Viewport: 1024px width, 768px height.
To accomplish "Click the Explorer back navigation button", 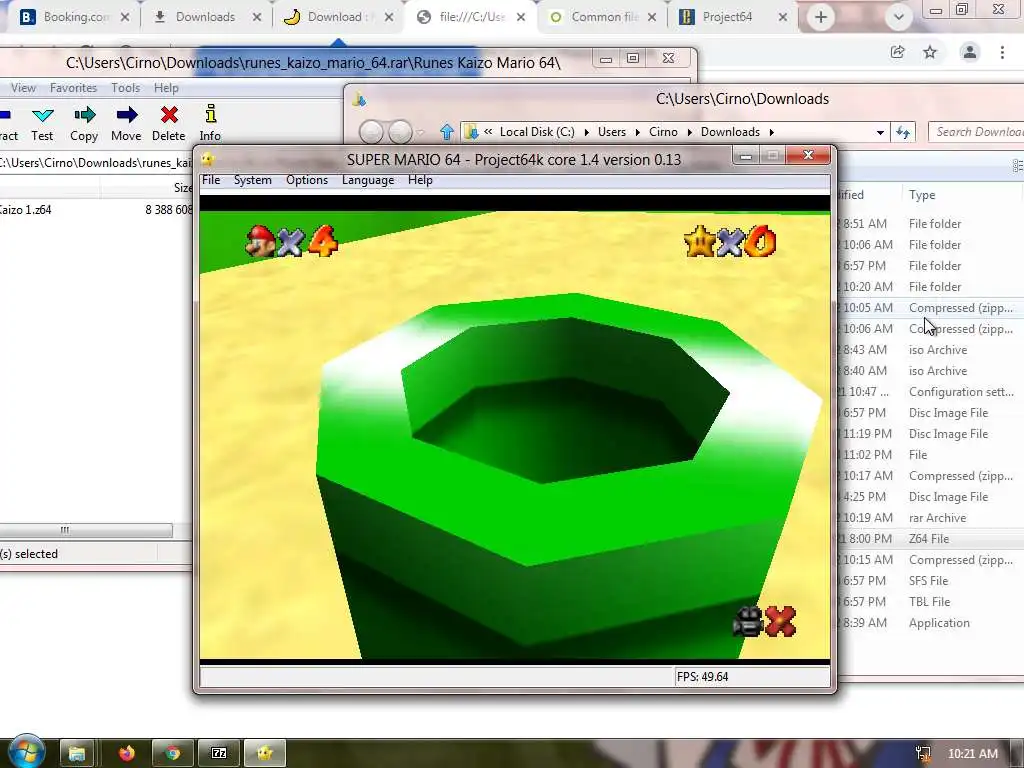I will (x=371, y=133).
